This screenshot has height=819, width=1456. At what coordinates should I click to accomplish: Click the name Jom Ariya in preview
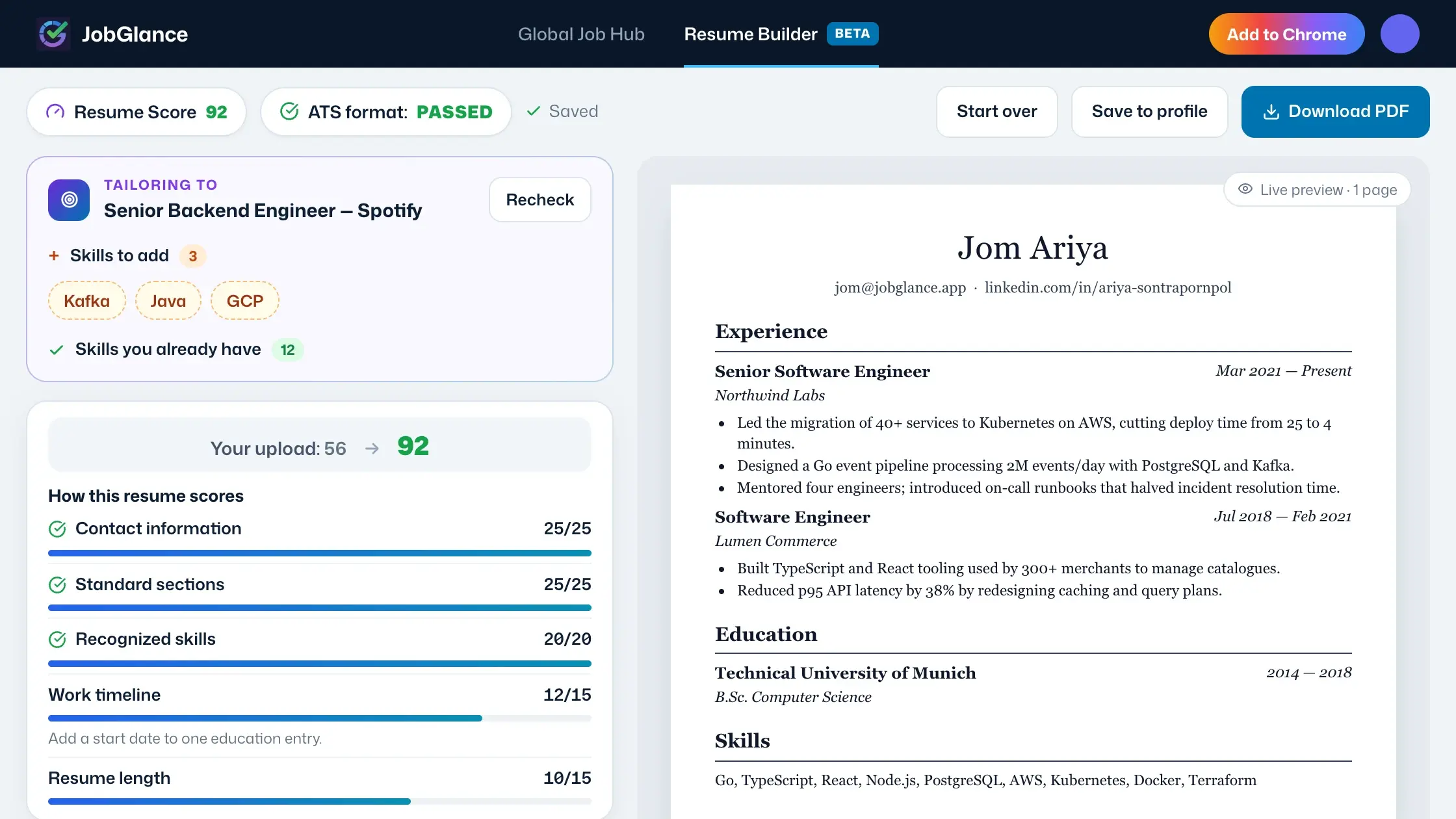pyautogui.click(x=1032, y=248)
